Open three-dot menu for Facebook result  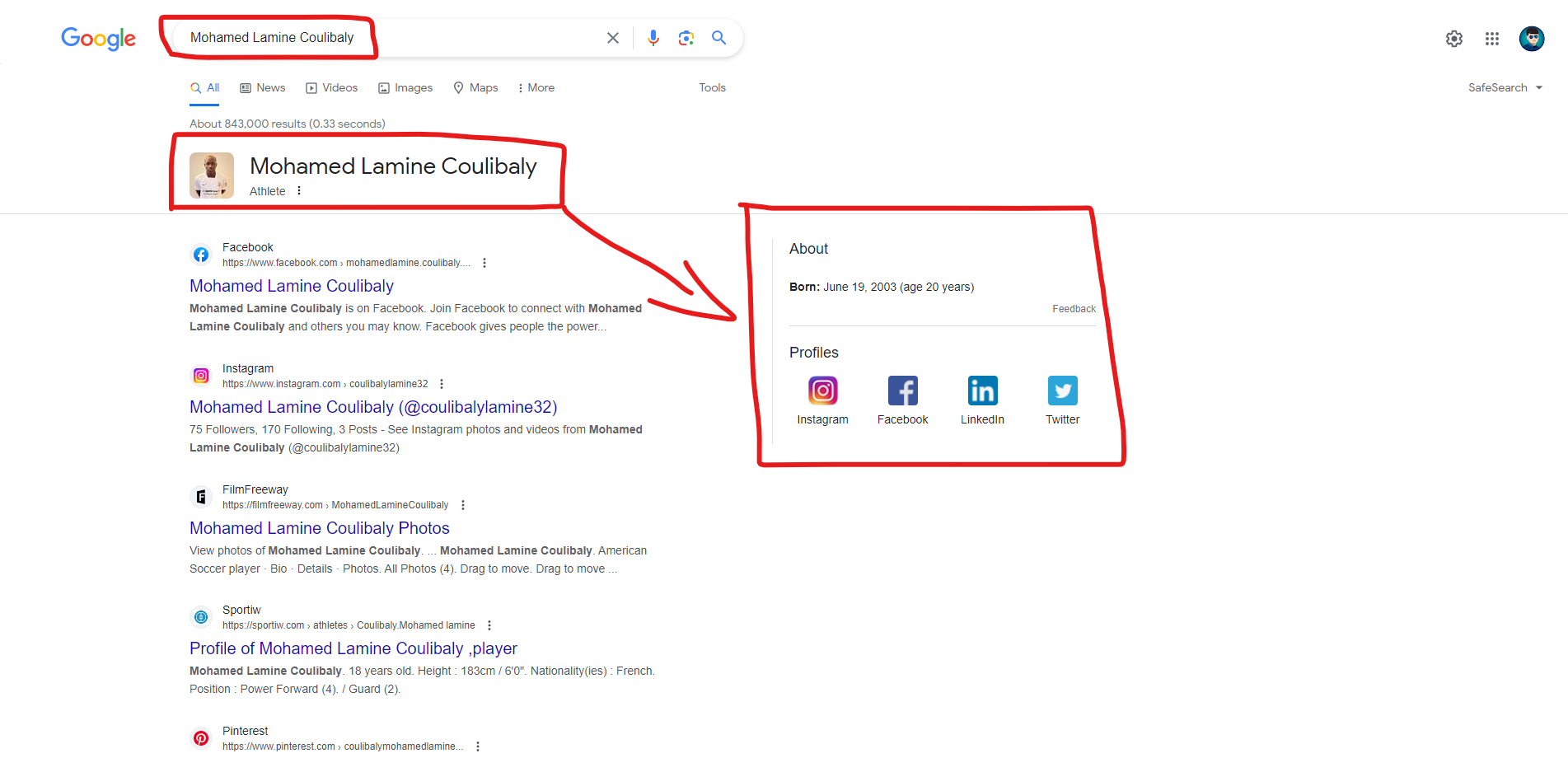pyautogui.click(x=484, y=263)
